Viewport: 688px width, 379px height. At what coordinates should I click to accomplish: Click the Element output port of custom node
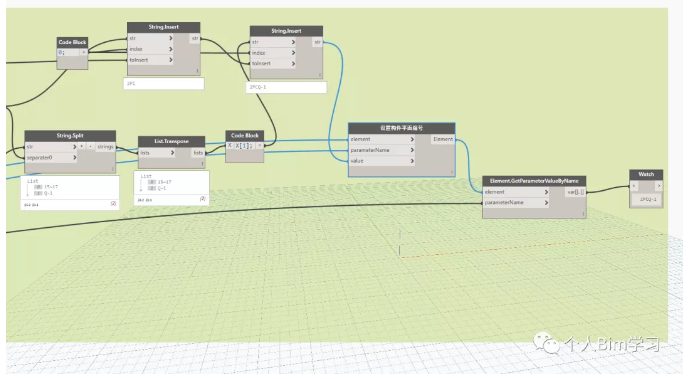coord(443,139)
